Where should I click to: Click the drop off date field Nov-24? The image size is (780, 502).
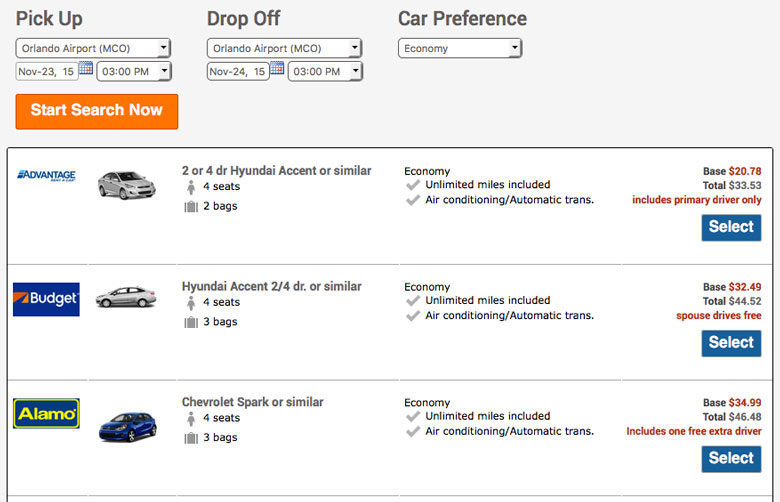(238, 72)
